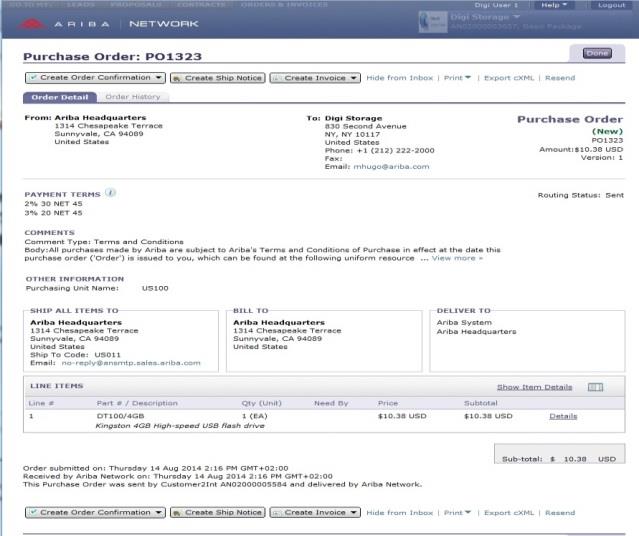Open the payment terms info icon

pyautogui.click(x=110, y=193)
